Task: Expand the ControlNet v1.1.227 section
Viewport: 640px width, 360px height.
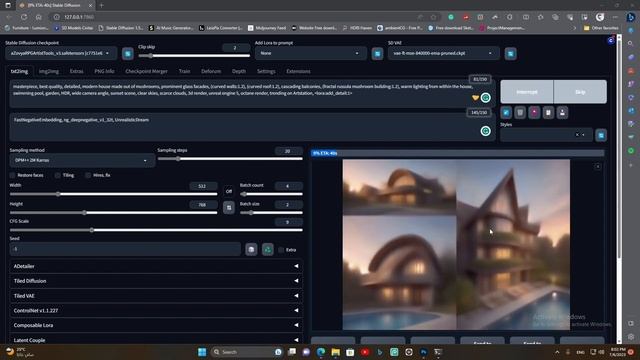Action: click(156, 310)
